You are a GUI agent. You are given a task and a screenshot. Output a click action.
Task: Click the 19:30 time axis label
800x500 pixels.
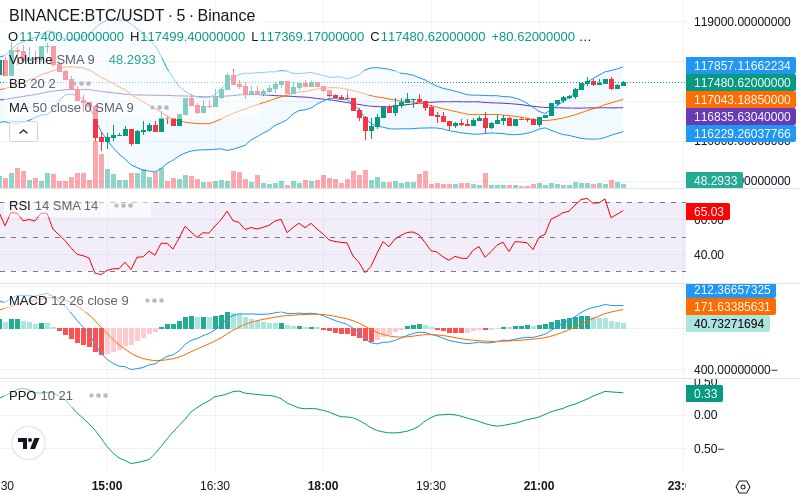[431, 486]
